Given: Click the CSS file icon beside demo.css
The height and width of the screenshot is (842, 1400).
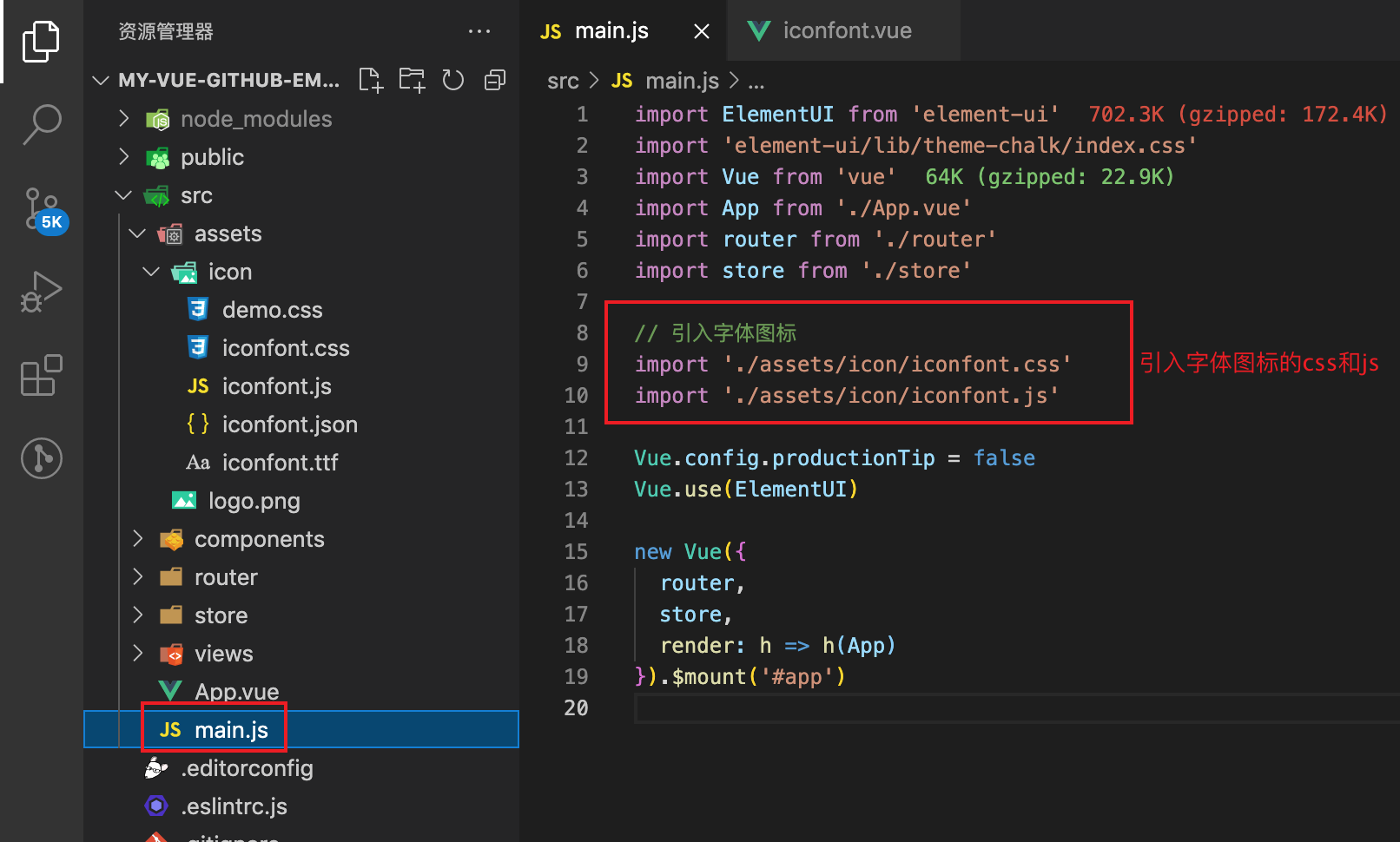Looking at the screenshot, I should 198,309.
